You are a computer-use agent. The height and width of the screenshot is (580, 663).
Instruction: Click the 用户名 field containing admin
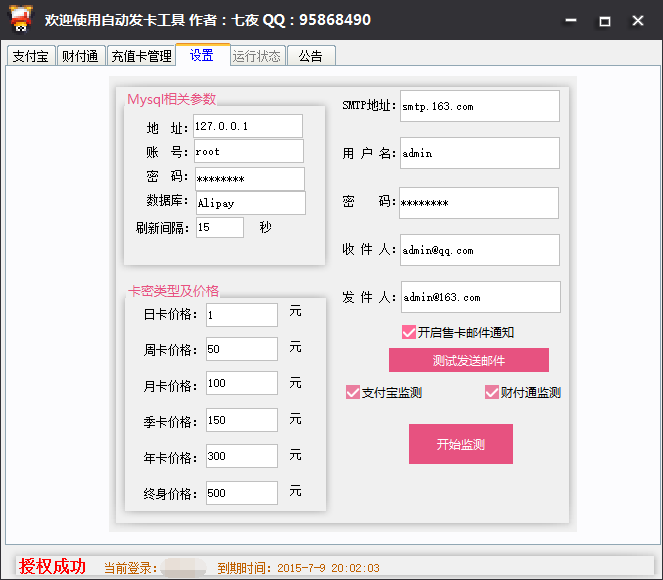tap(480, 153)
